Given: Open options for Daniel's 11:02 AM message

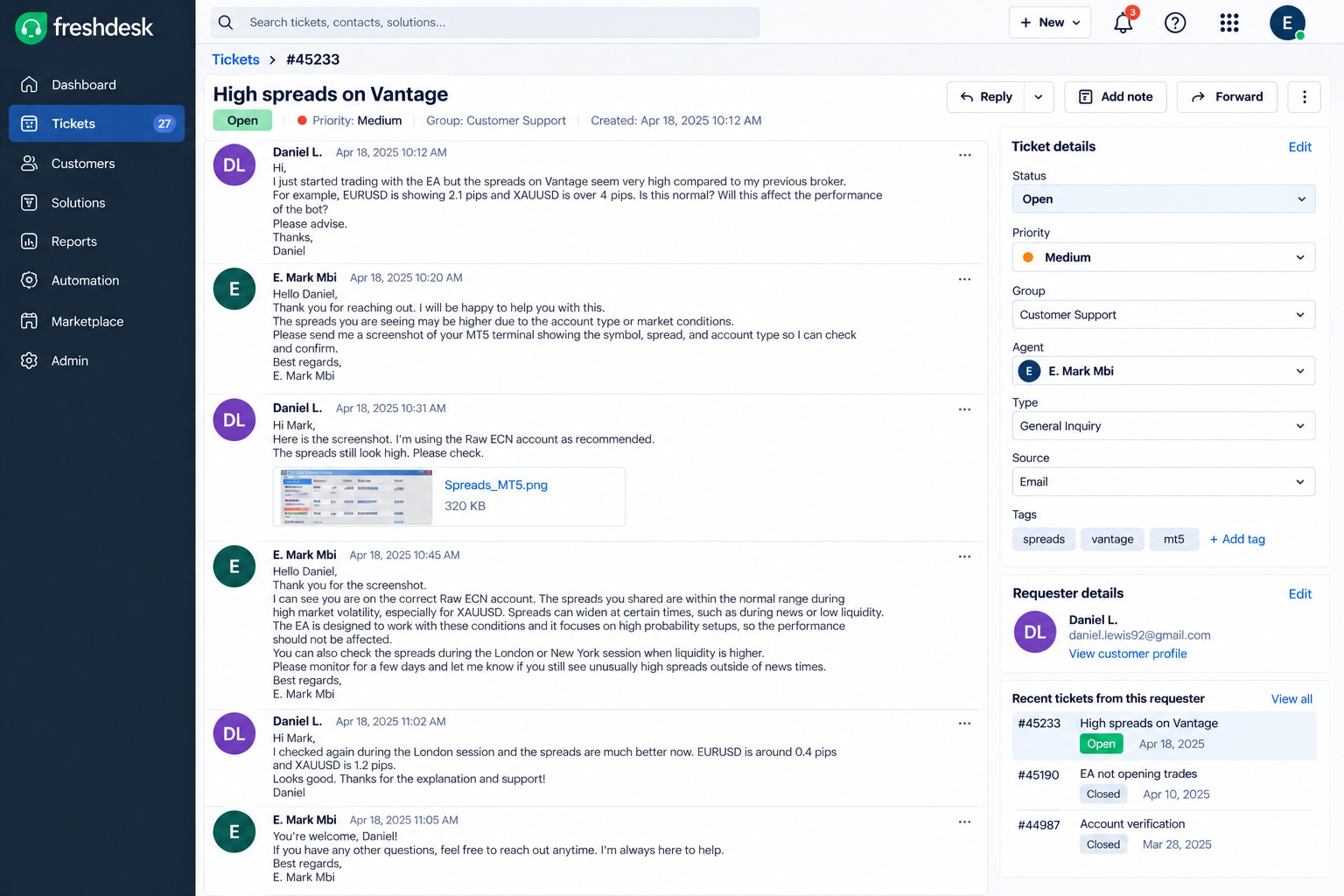Looking at the screenshot, I should (x=965, y=724).
